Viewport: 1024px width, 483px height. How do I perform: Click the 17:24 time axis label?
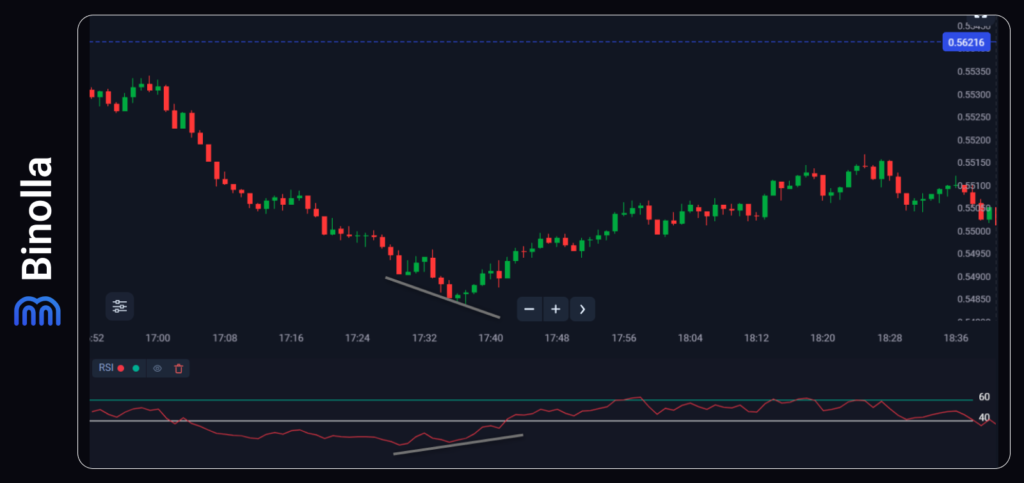point(358,338)
